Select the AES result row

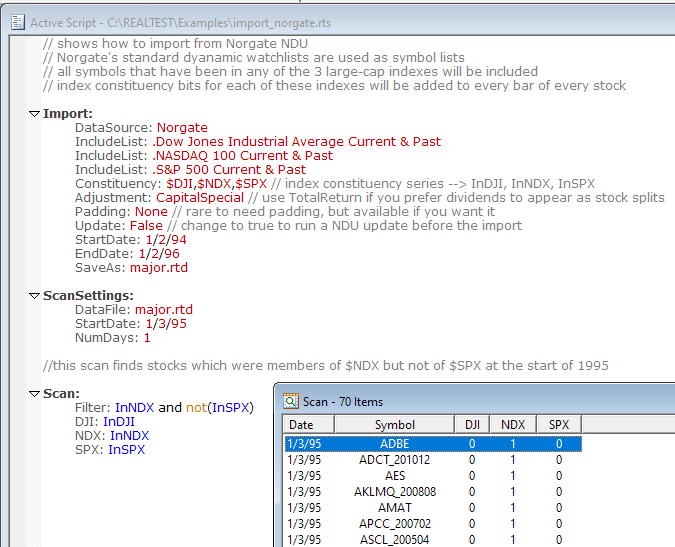tap(394, 476)
